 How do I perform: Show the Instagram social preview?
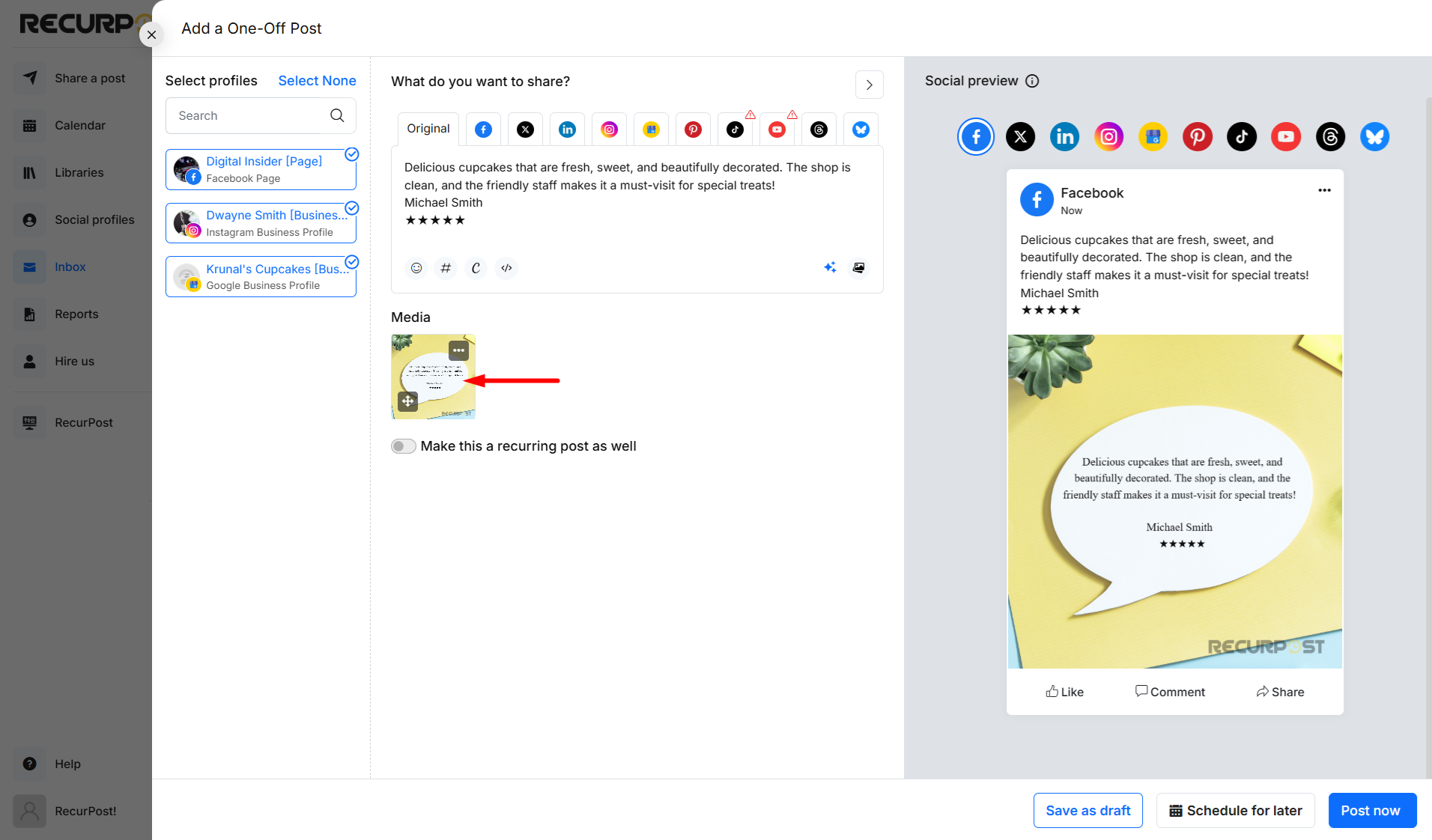(x=1108, y=137)
